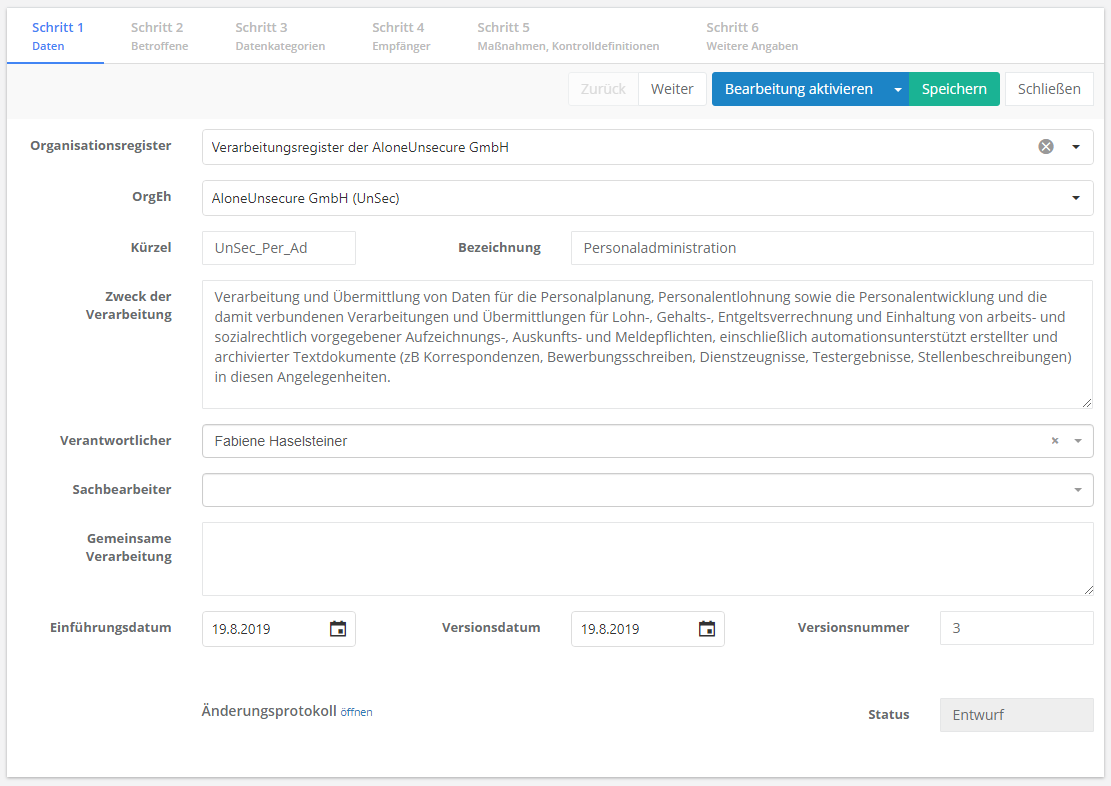Switch to Schritt 2 Betroffene tab
Viewport: 1111px width, 786px height.
[x=159, y=36]
